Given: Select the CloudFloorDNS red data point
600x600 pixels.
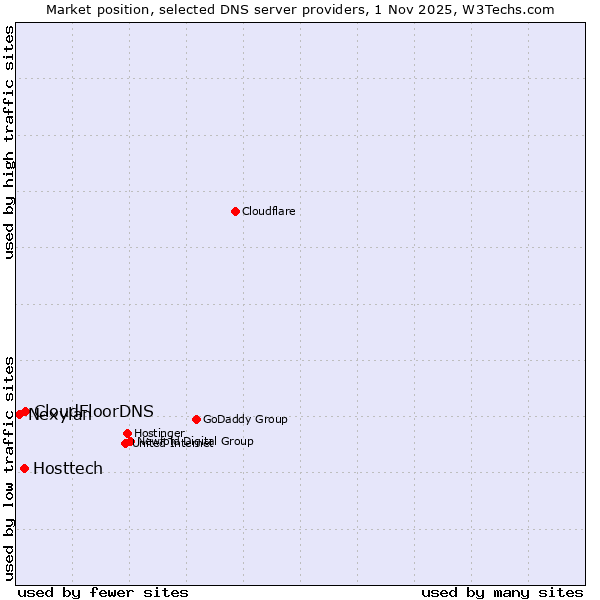Looking at the screenshot, I should [x=26, y=411].
